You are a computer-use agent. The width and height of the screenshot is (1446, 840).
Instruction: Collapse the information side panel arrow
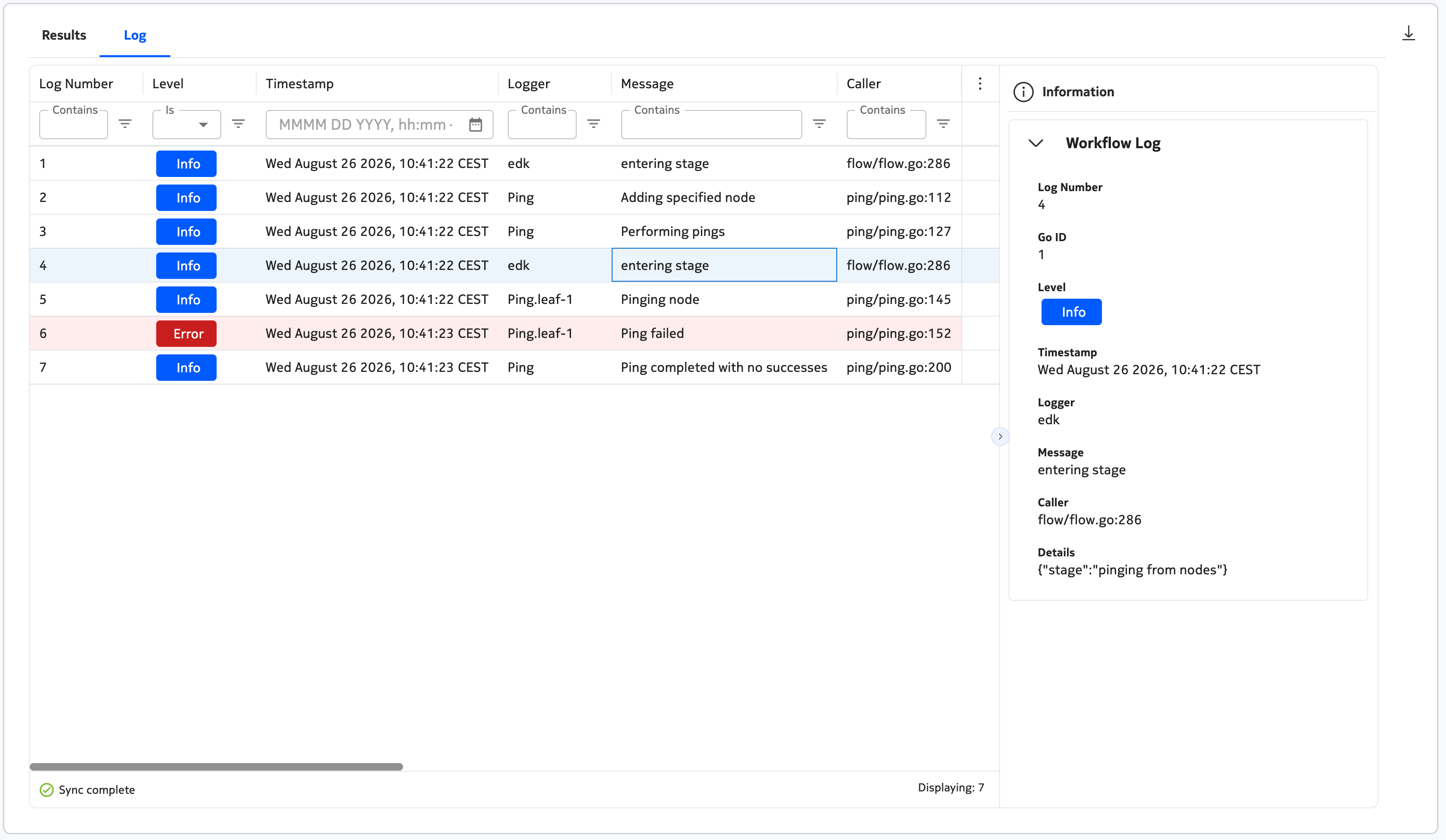pyautogui.click(x=1000, y=437)
